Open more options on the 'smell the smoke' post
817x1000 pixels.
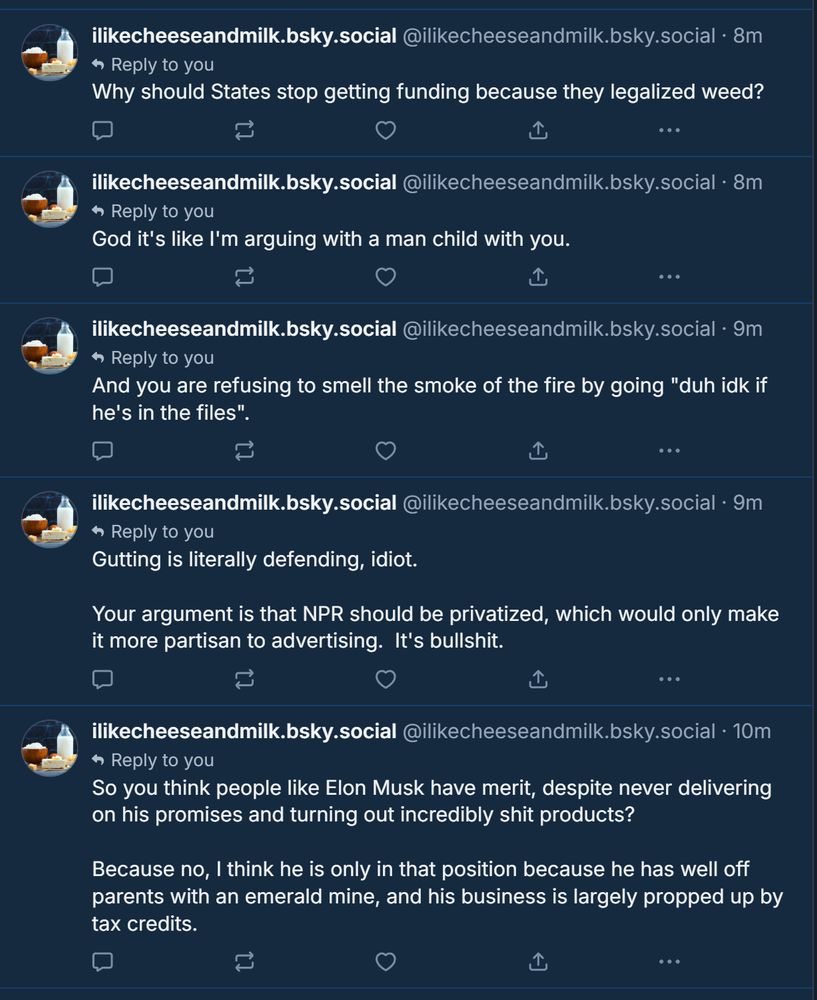669,450
